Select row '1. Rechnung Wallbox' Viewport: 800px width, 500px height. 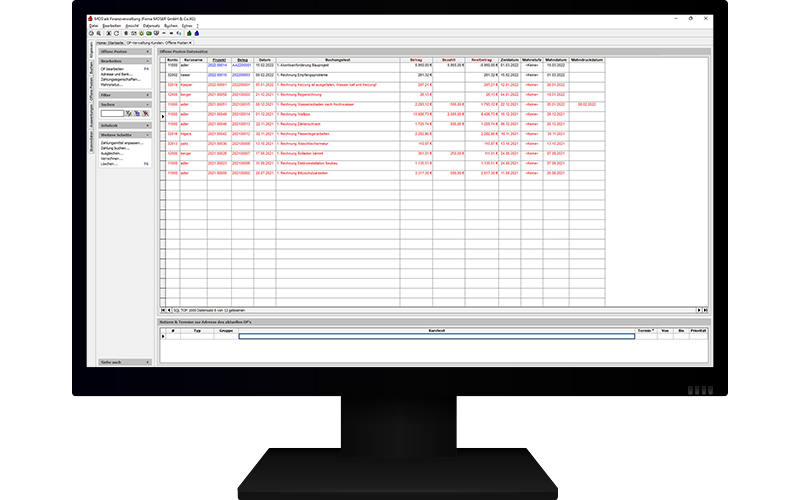(x=385, y=114)
